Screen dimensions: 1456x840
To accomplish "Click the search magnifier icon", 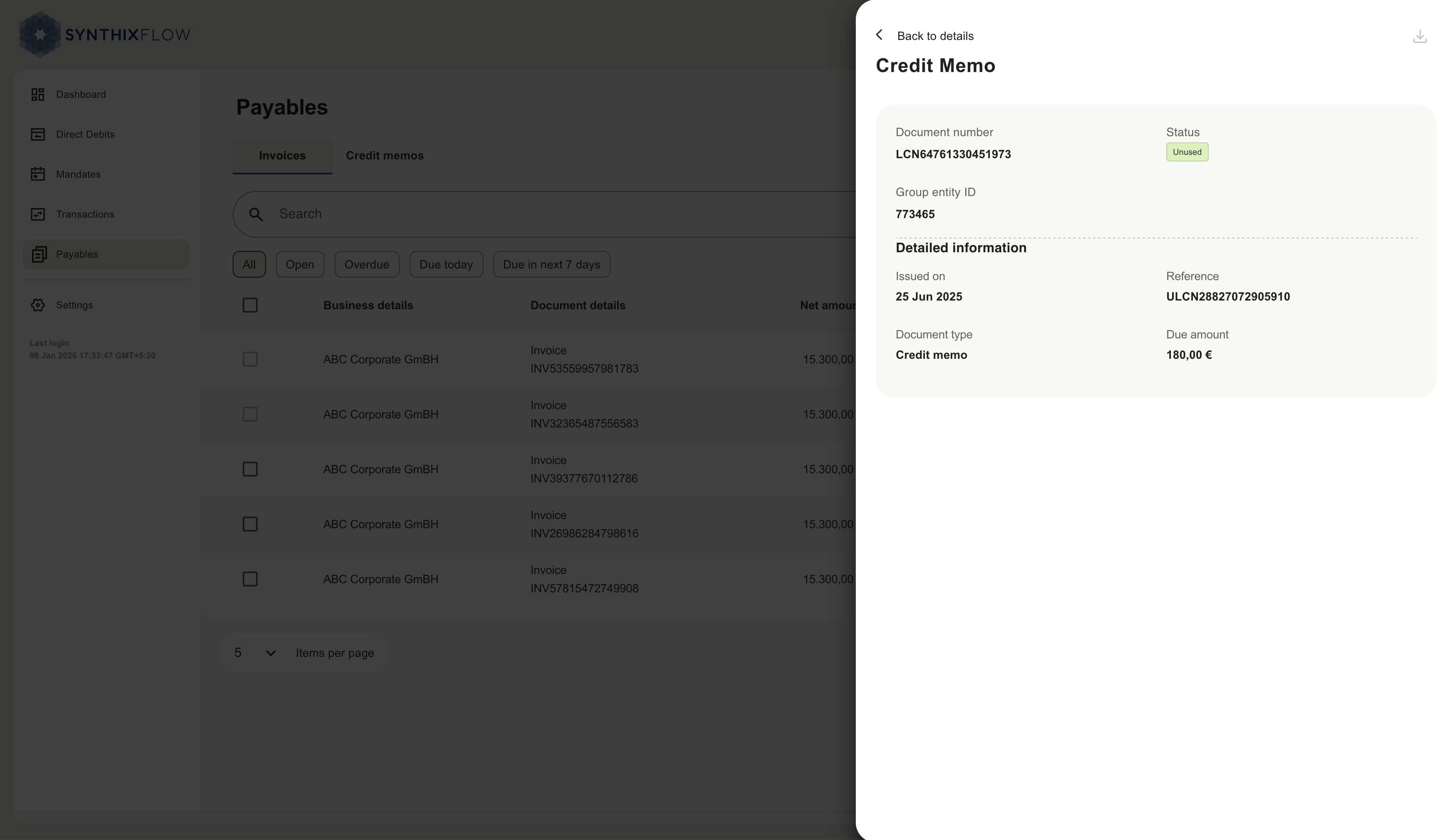I will tap(256, 215).
